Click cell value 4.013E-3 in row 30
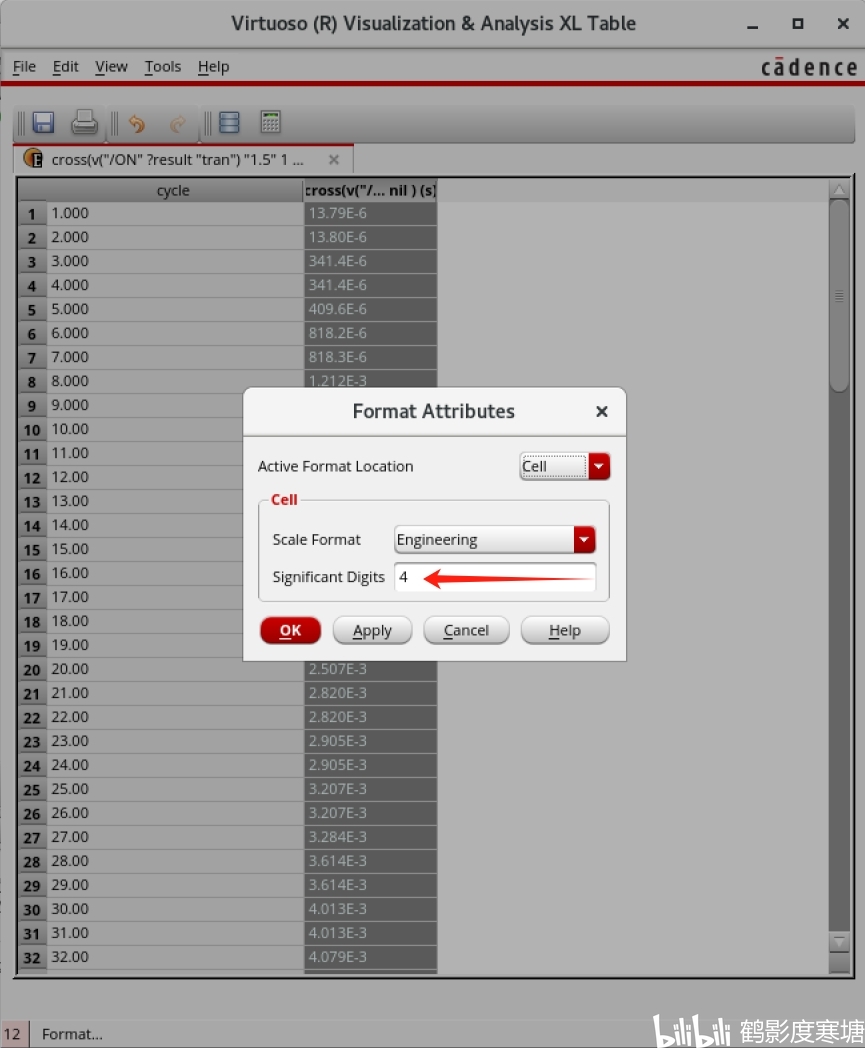 [x=370, y=909]
